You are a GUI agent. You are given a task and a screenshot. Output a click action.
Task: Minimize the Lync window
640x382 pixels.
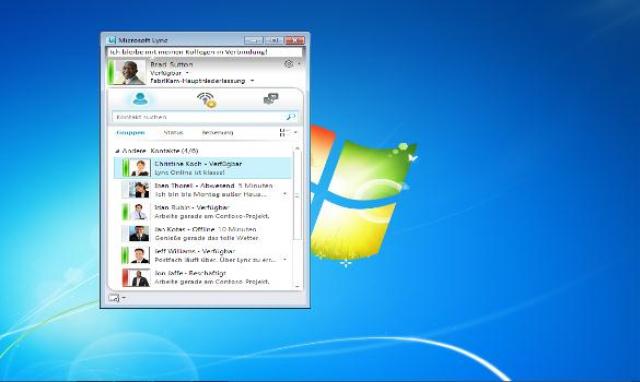pyautogui.click(x=253, y=40)
